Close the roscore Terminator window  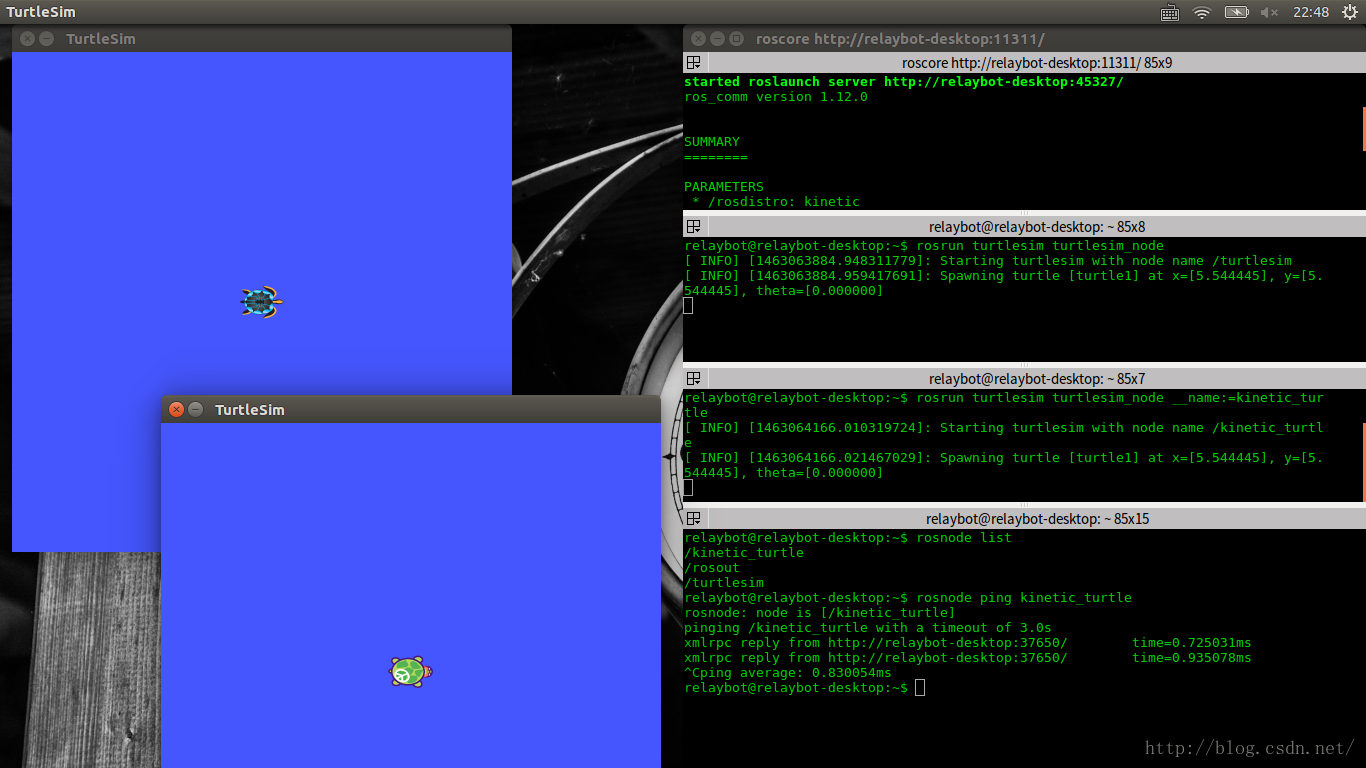(698, 38)
